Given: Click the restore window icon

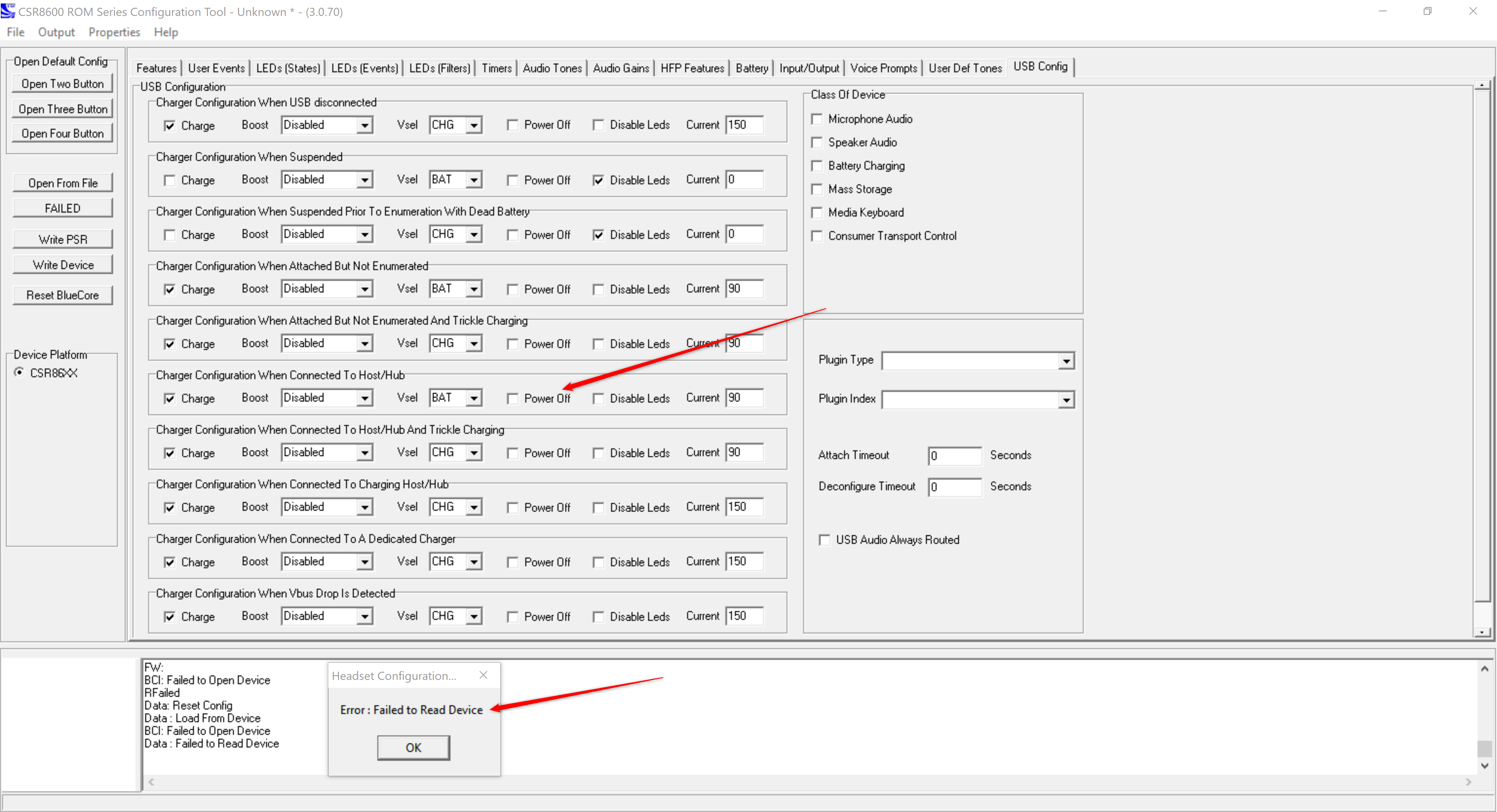Looking at the screenshot, I should pyautogui.click(x=1427, y=11).
